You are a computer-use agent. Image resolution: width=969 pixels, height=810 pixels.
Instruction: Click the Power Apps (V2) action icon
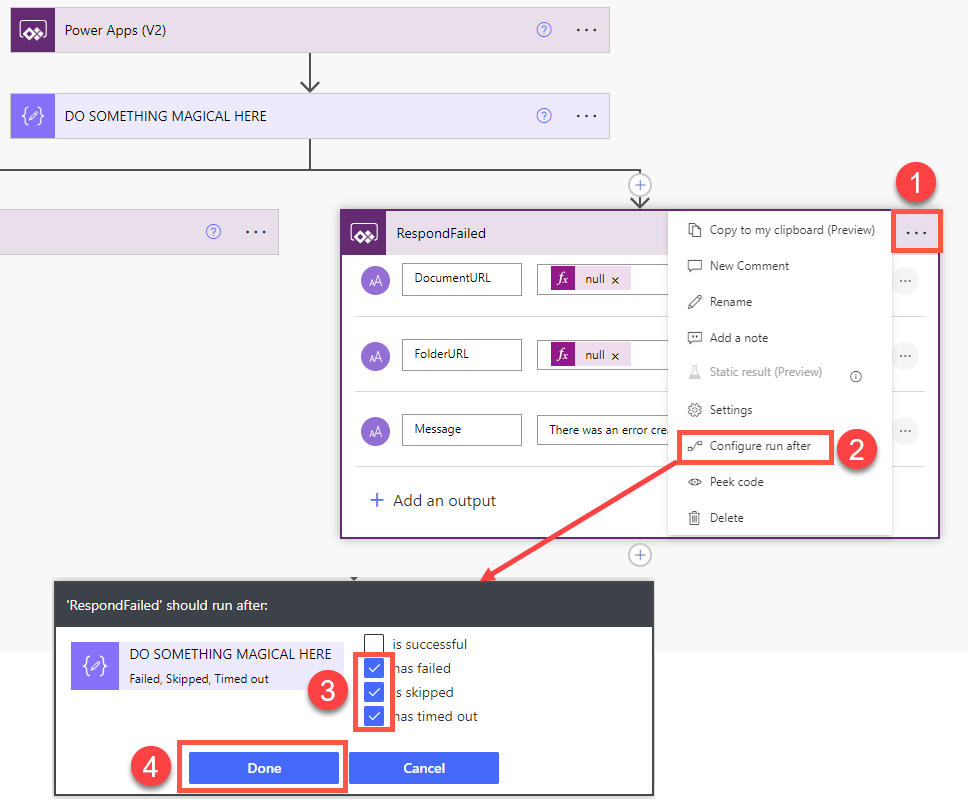32,29
